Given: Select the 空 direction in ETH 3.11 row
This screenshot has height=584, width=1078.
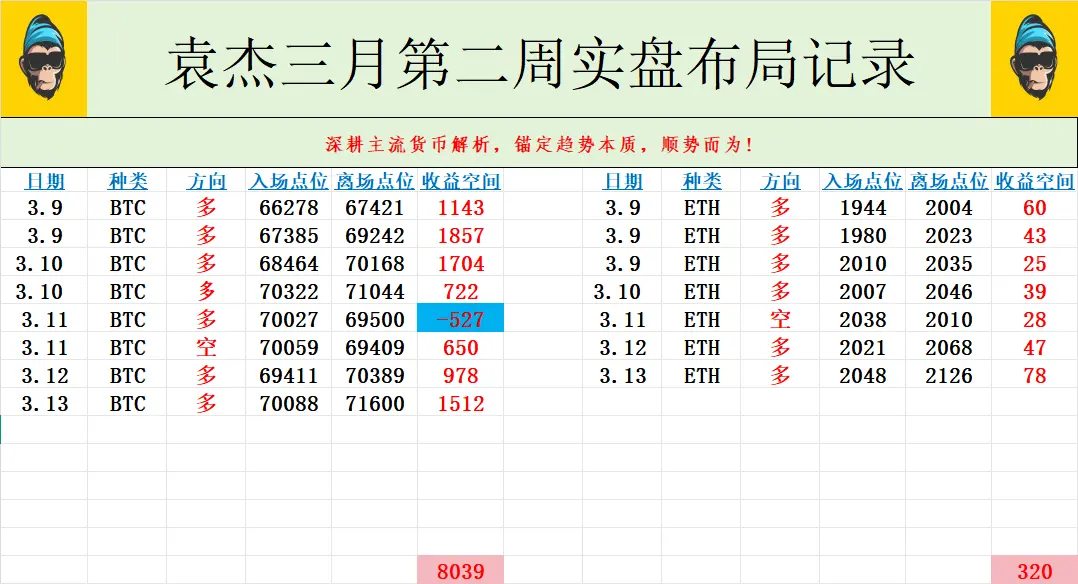Looking at the screenshot, I should 780,320.
